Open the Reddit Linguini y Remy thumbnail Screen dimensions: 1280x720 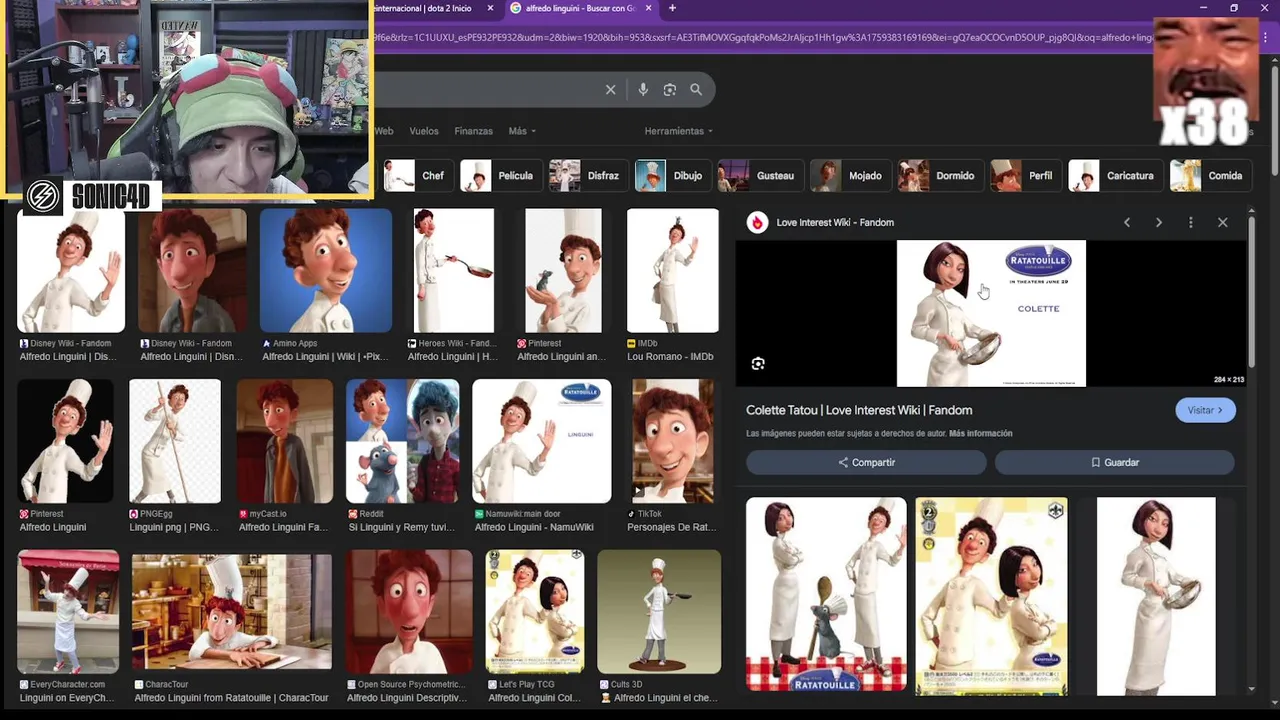[x=402, y=441]
